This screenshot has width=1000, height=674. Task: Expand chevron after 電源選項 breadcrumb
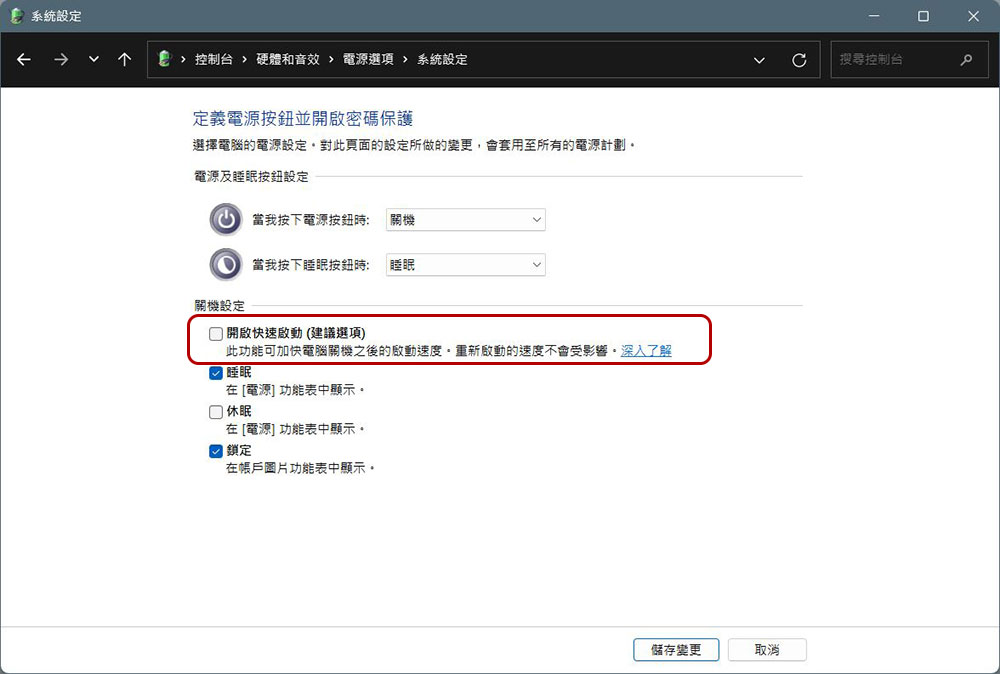point(405,59)
